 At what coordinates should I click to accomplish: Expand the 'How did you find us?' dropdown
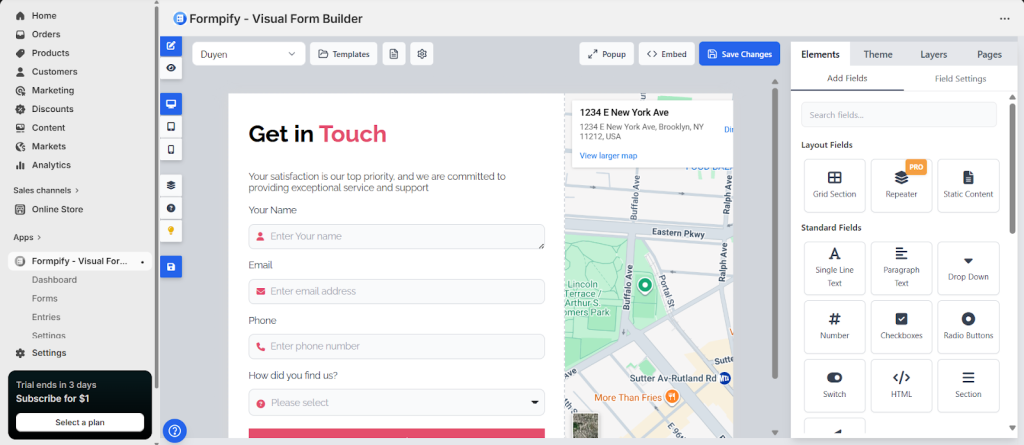[396, 403]
